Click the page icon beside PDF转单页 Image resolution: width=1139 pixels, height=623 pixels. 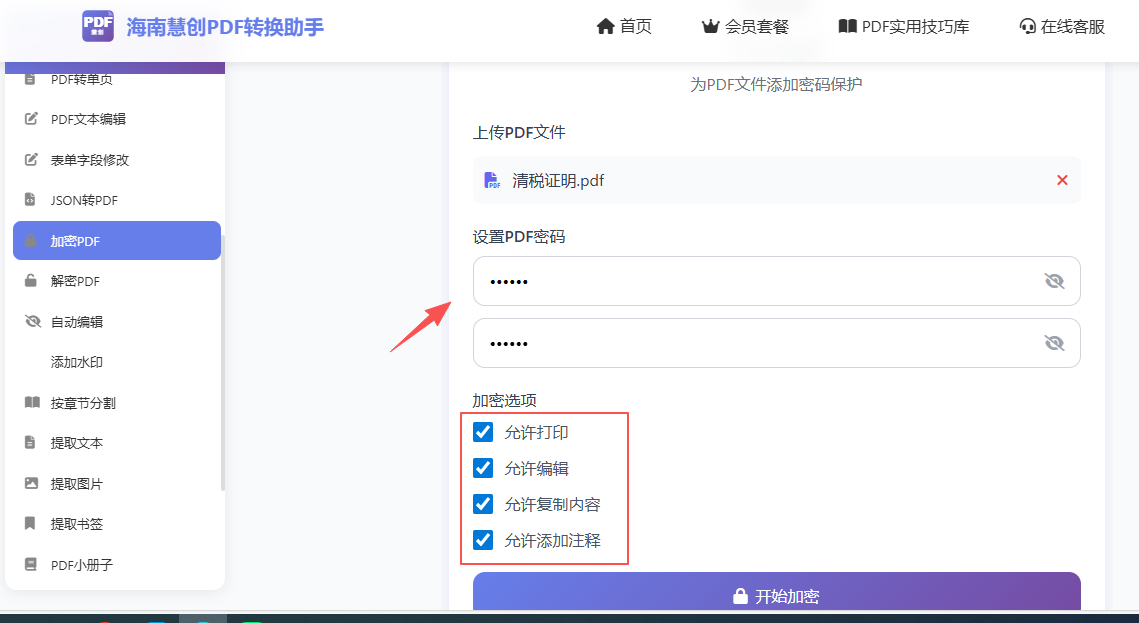[x=30, y=78]
